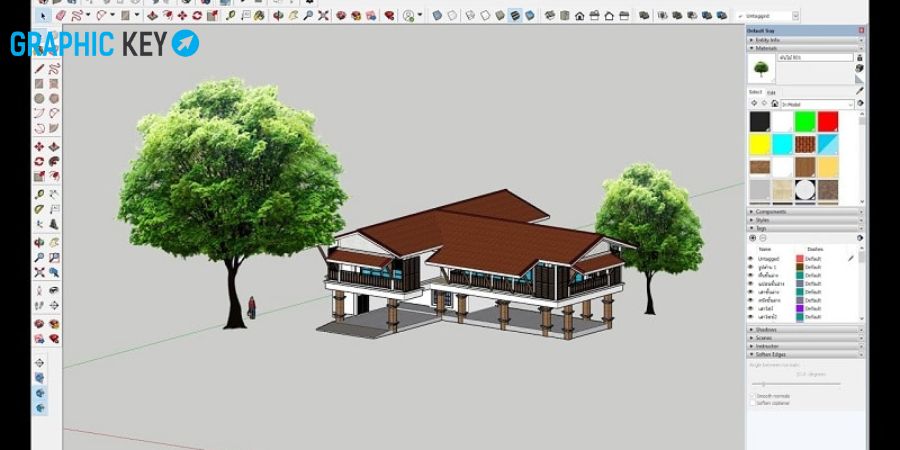Screen dimensions: 900x450
Task: Expand the Entity Info panel
Action: (805, 40)
